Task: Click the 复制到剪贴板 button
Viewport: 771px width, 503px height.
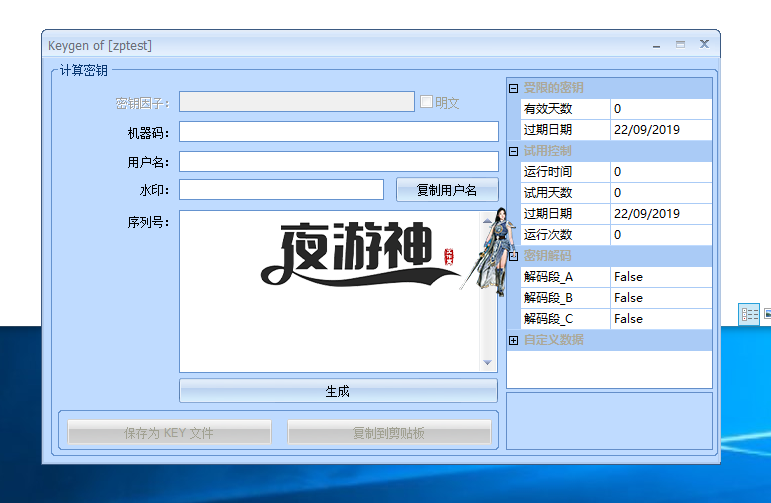Action: (x=389, y=433)
